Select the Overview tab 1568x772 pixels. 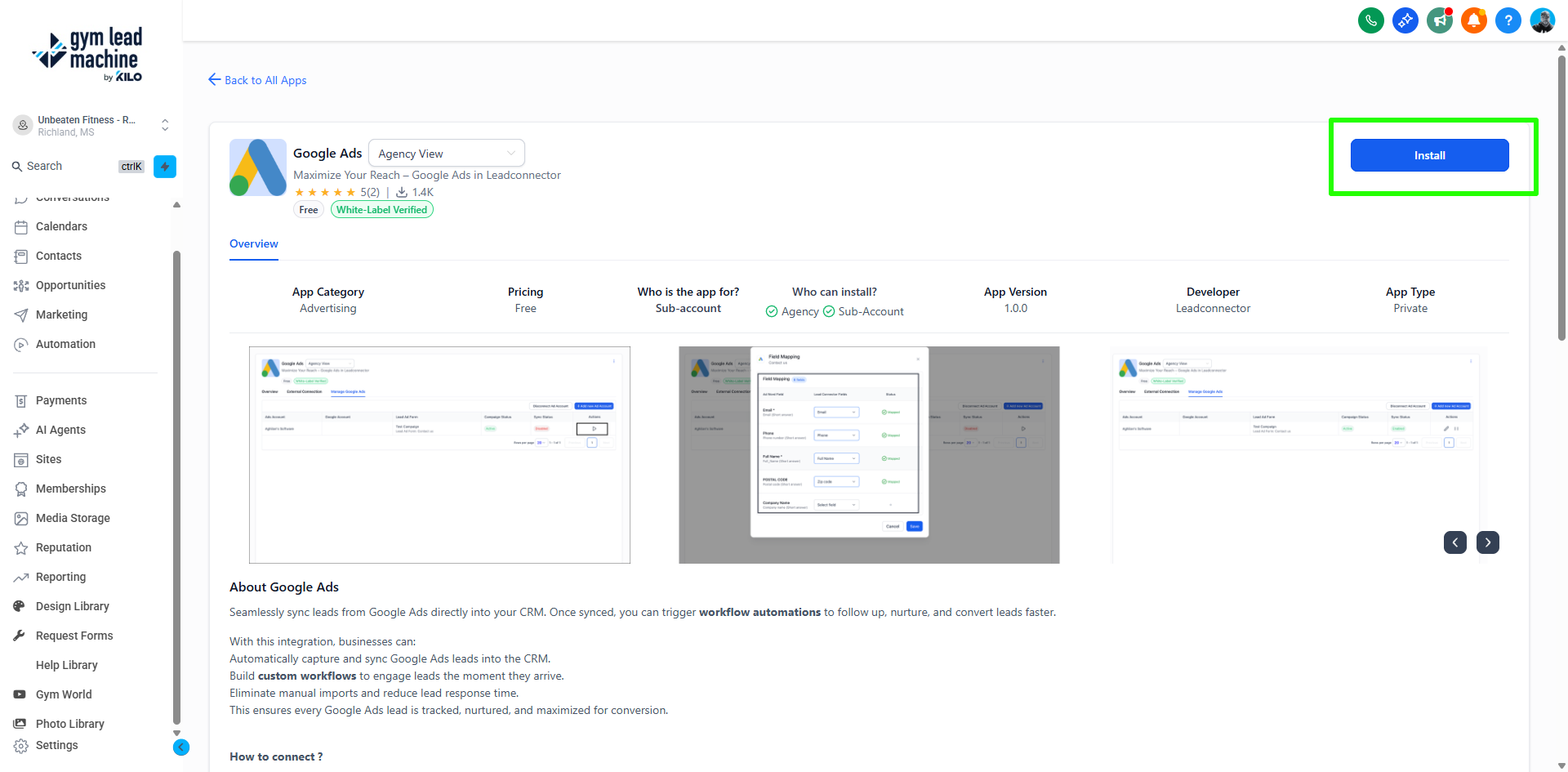pyautogui.click(x=254, y=244)
